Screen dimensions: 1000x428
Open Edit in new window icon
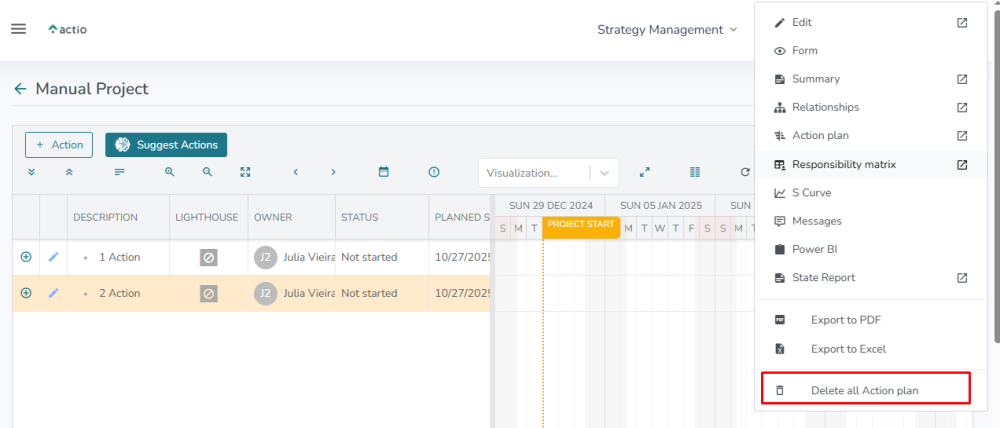[x=962, y=22]
